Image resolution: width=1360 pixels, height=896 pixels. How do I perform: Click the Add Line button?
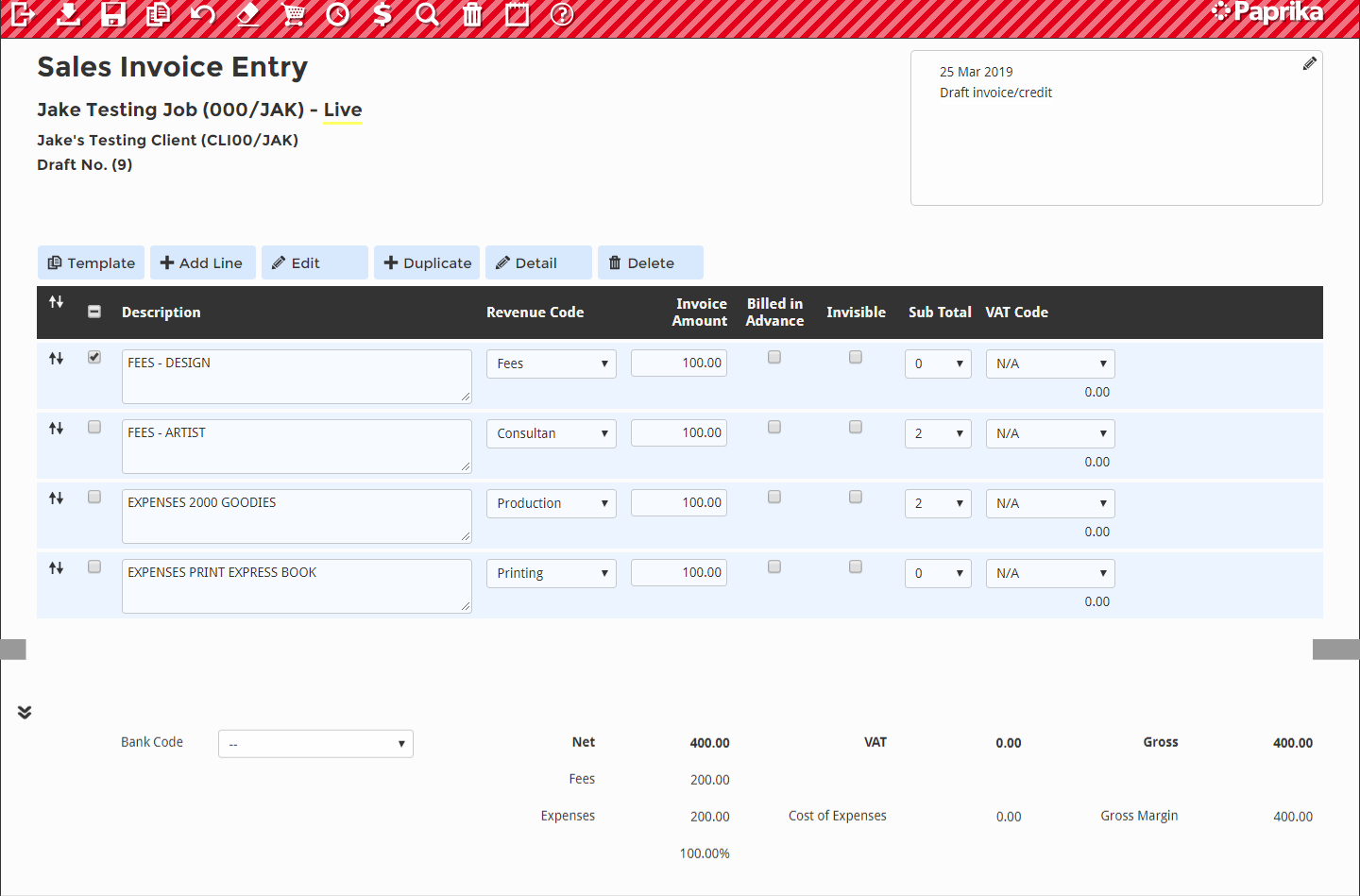pos(202,262)
